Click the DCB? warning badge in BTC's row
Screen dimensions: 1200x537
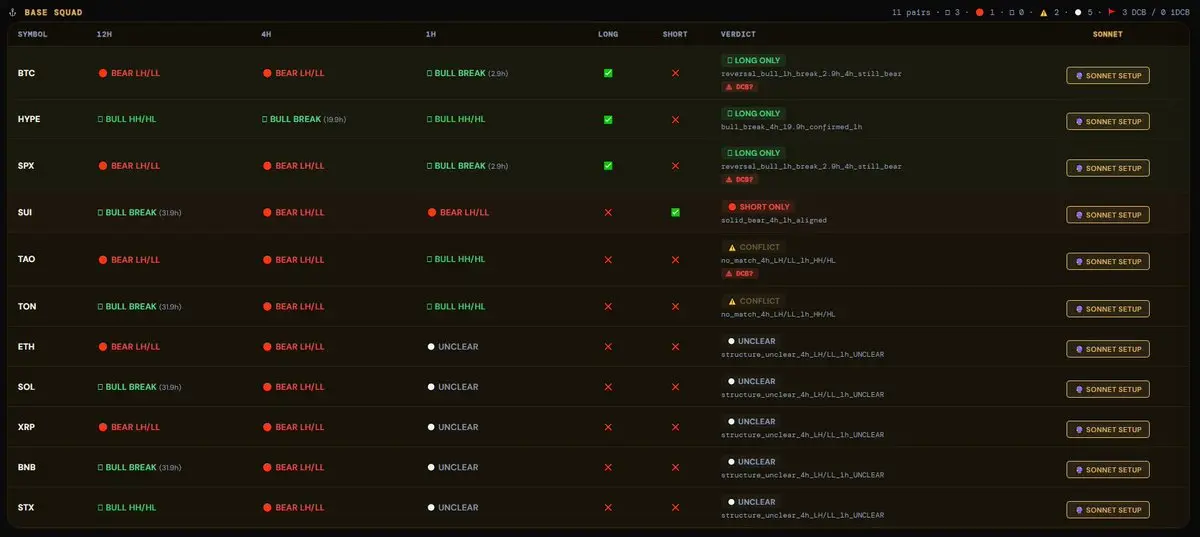click(x=739, y=87)
